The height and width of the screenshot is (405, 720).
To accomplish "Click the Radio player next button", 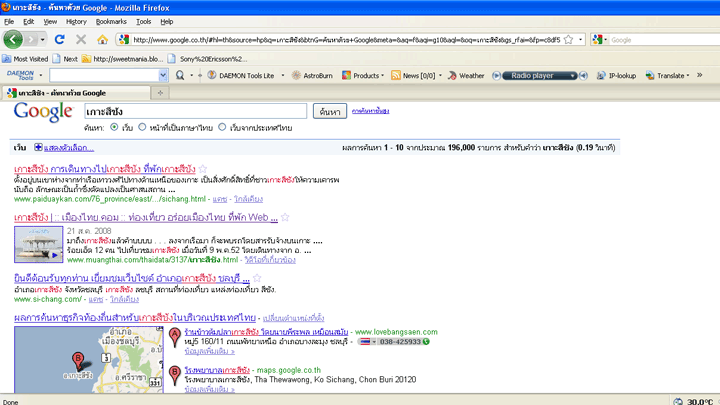I will [x=583, y=76].
